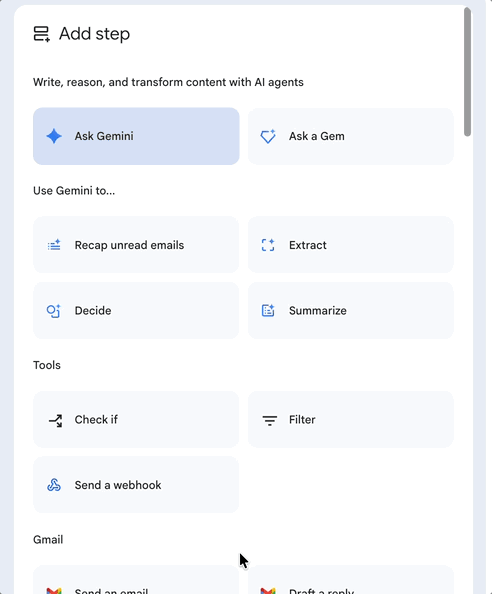Pick the Extract step card

coord(351,245)
